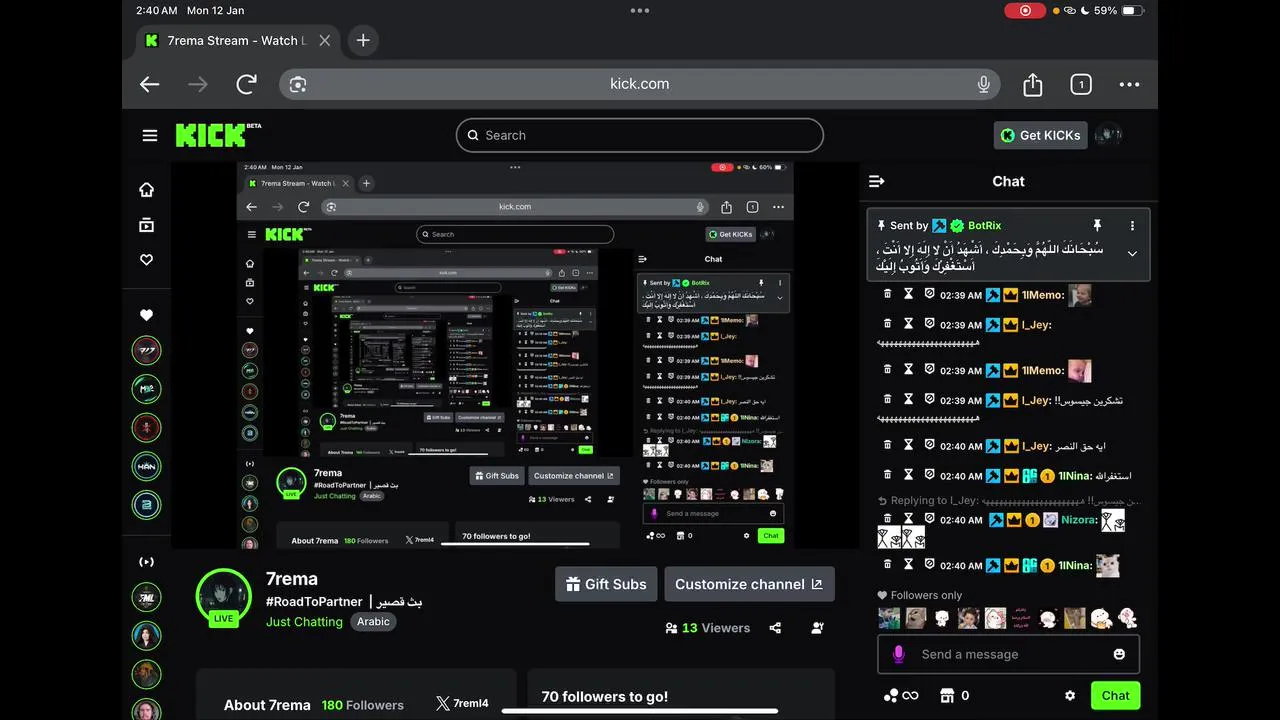Image resolution: width=1280 pixels, height=720 pixels.
Task: Open the profile avatar menu
Action: [x=1109, y=135]
